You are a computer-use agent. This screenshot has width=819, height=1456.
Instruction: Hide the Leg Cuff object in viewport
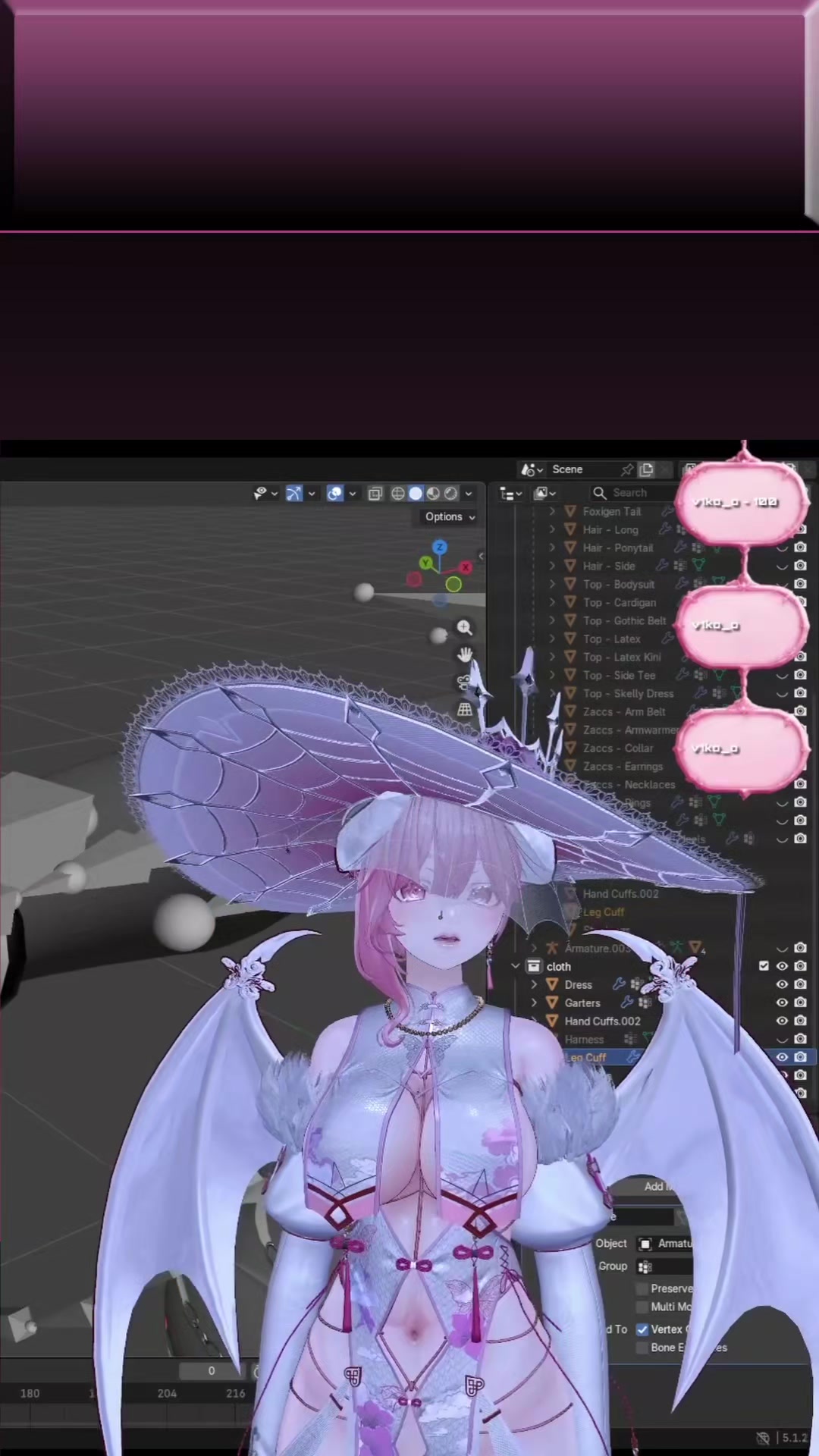pos(782,1057)
